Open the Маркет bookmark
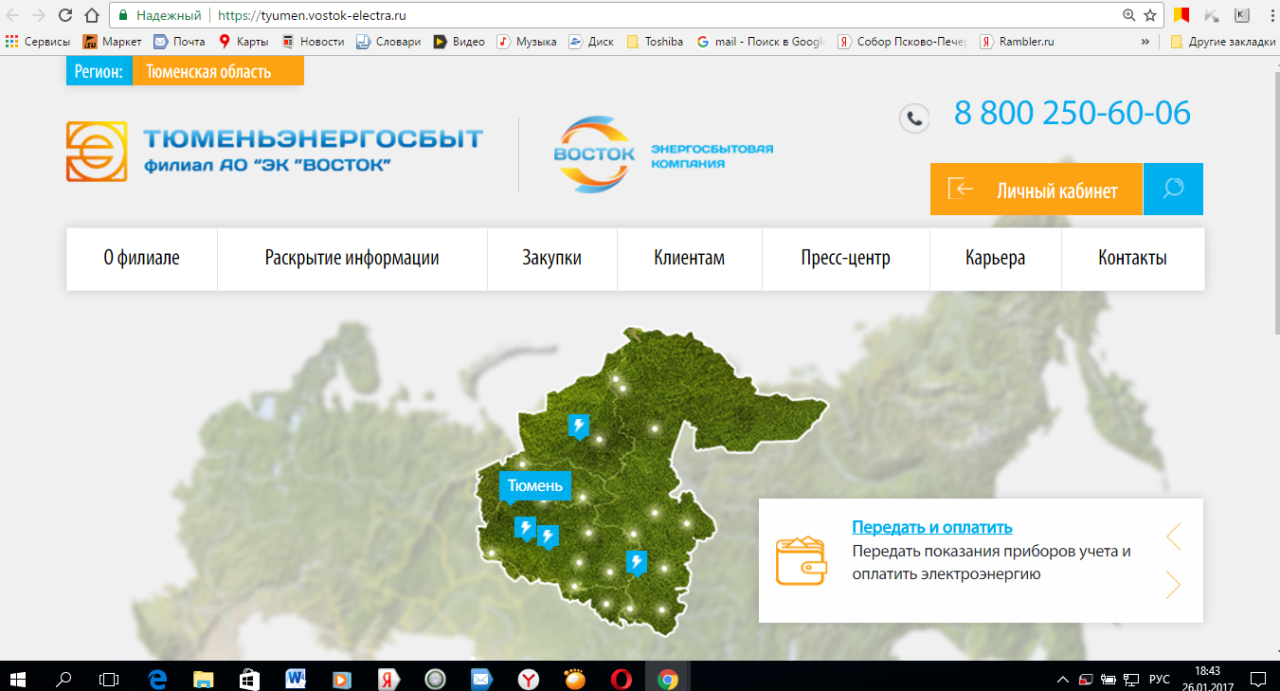This screenshot has height=691, width=1280. [112, 42]
